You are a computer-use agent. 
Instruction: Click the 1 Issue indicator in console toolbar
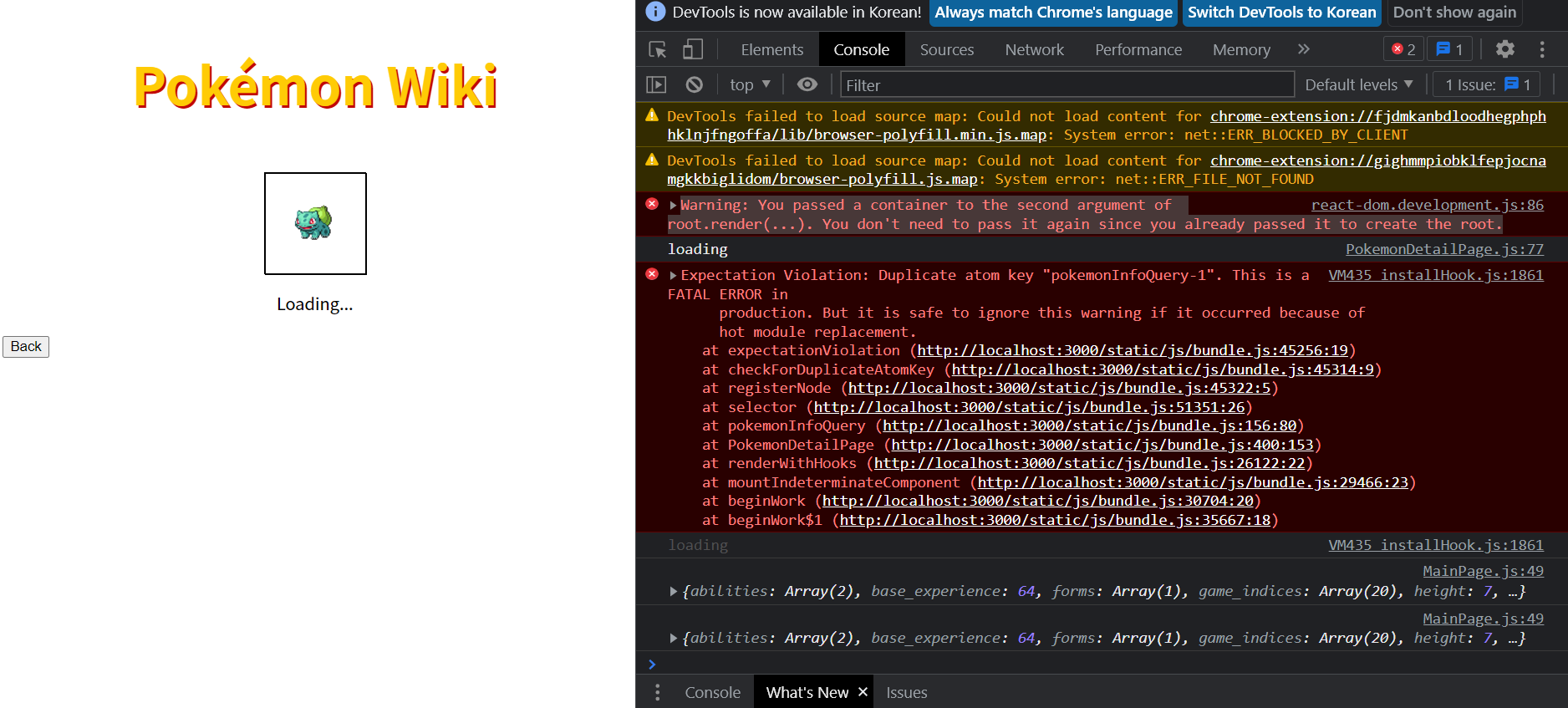click(1488, 84)
